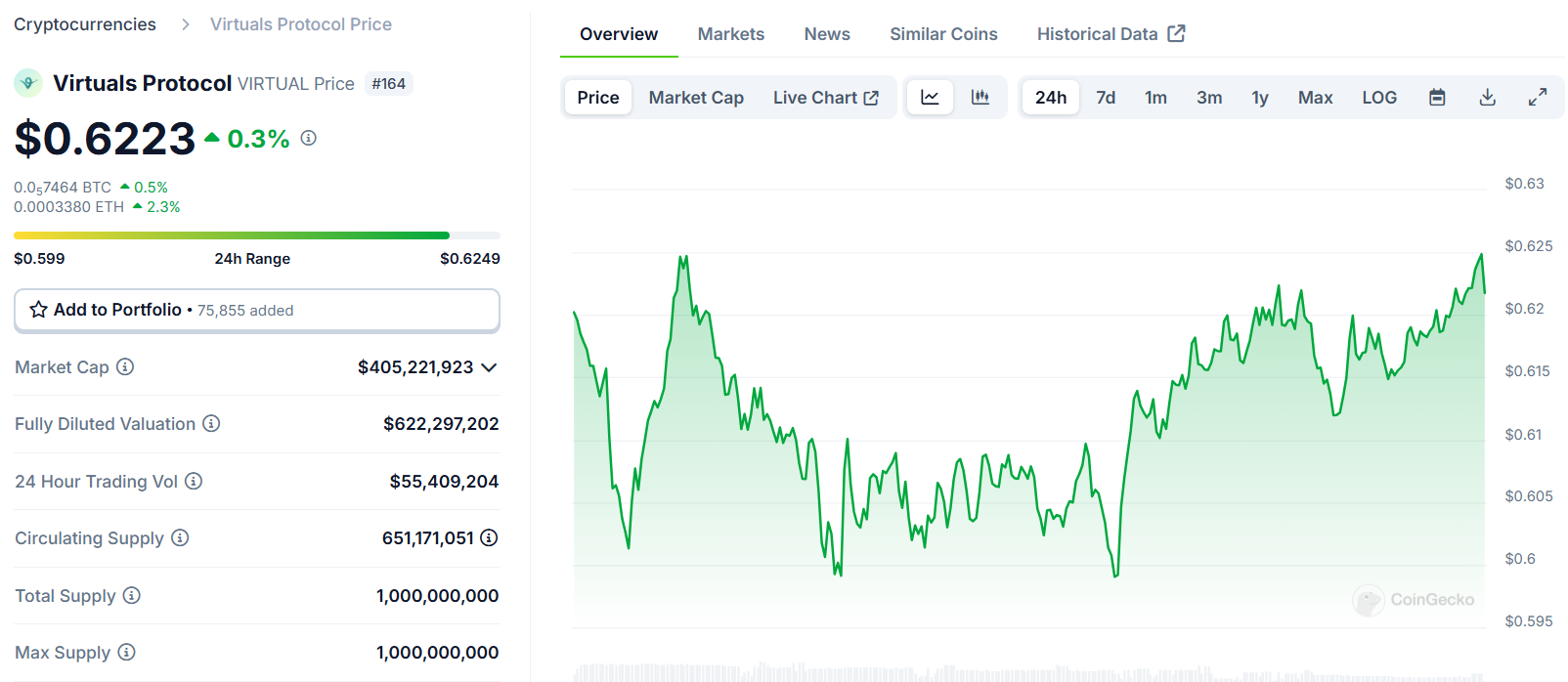
Task: Select Price chart mode
Action: click(x=598, y=98)
